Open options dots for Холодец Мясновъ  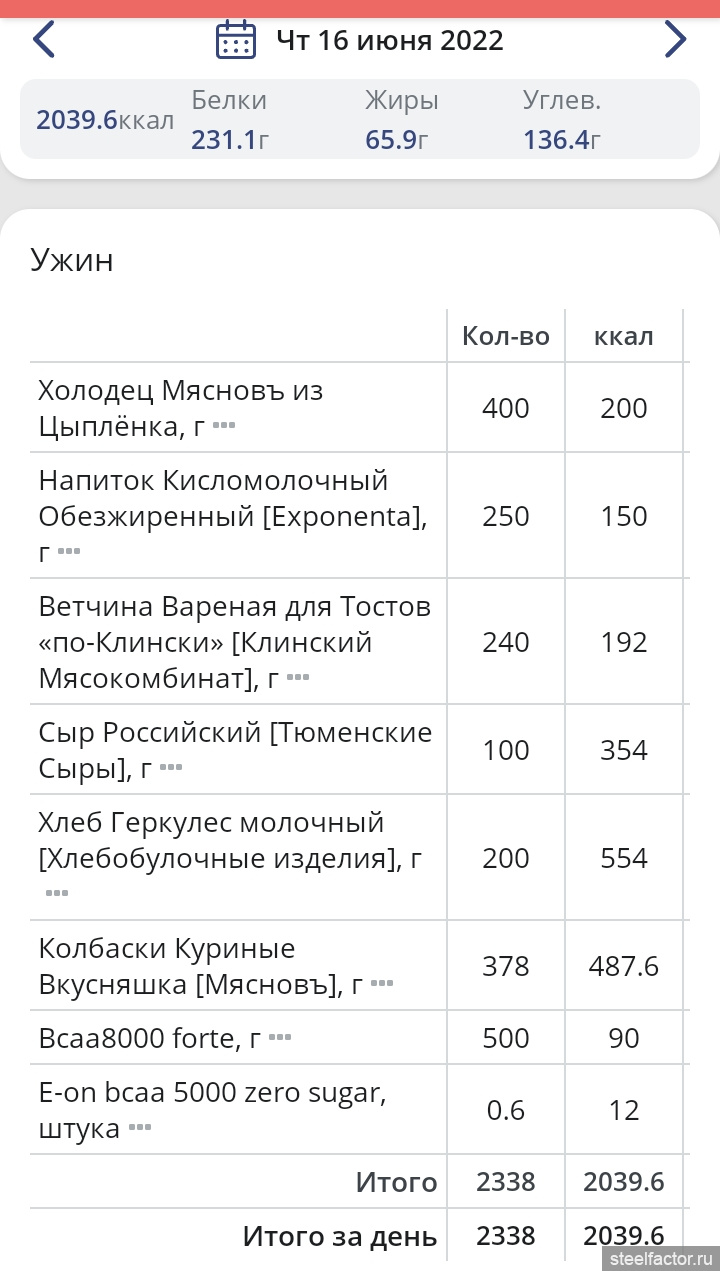(x=224, y=426)
